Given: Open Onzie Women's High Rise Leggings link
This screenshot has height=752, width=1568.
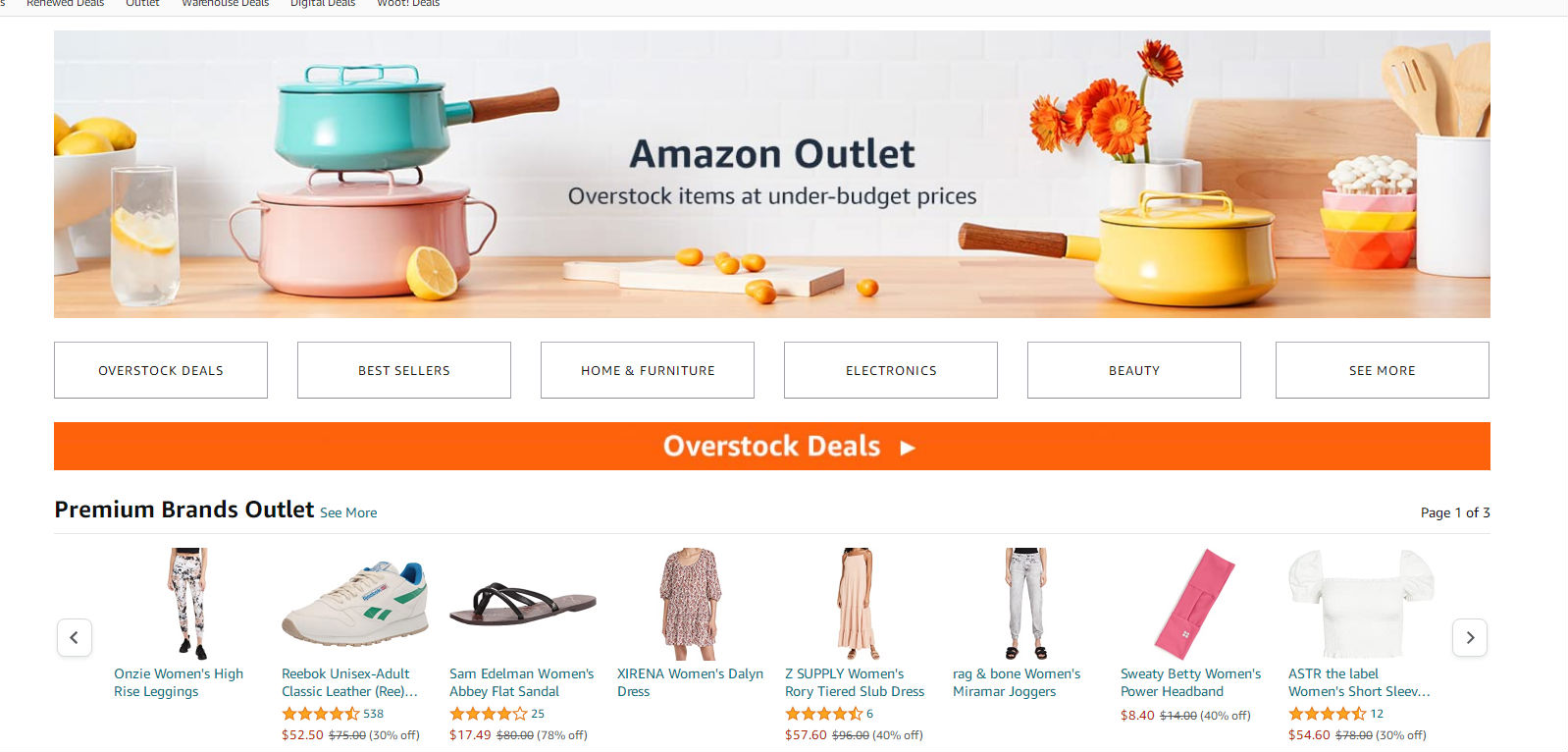Looking at the screenshot, I should [179, 682].
